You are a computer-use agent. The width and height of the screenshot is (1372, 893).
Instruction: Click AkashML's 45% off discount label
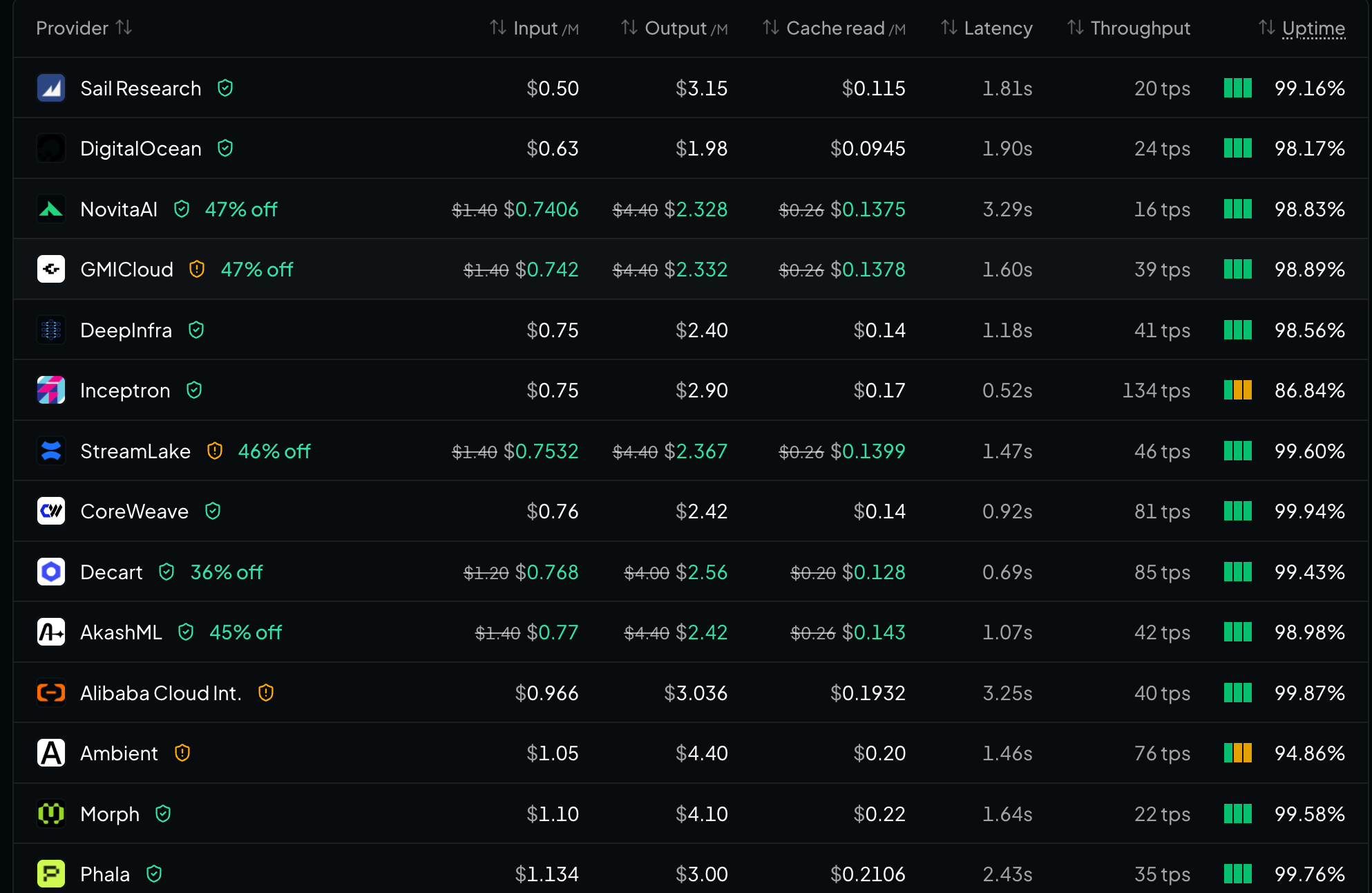click(246, 632)
